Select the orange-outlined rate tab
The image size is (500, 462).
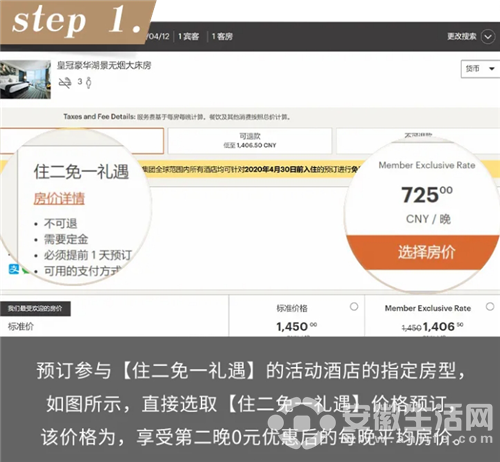click(x=82, y=141)
